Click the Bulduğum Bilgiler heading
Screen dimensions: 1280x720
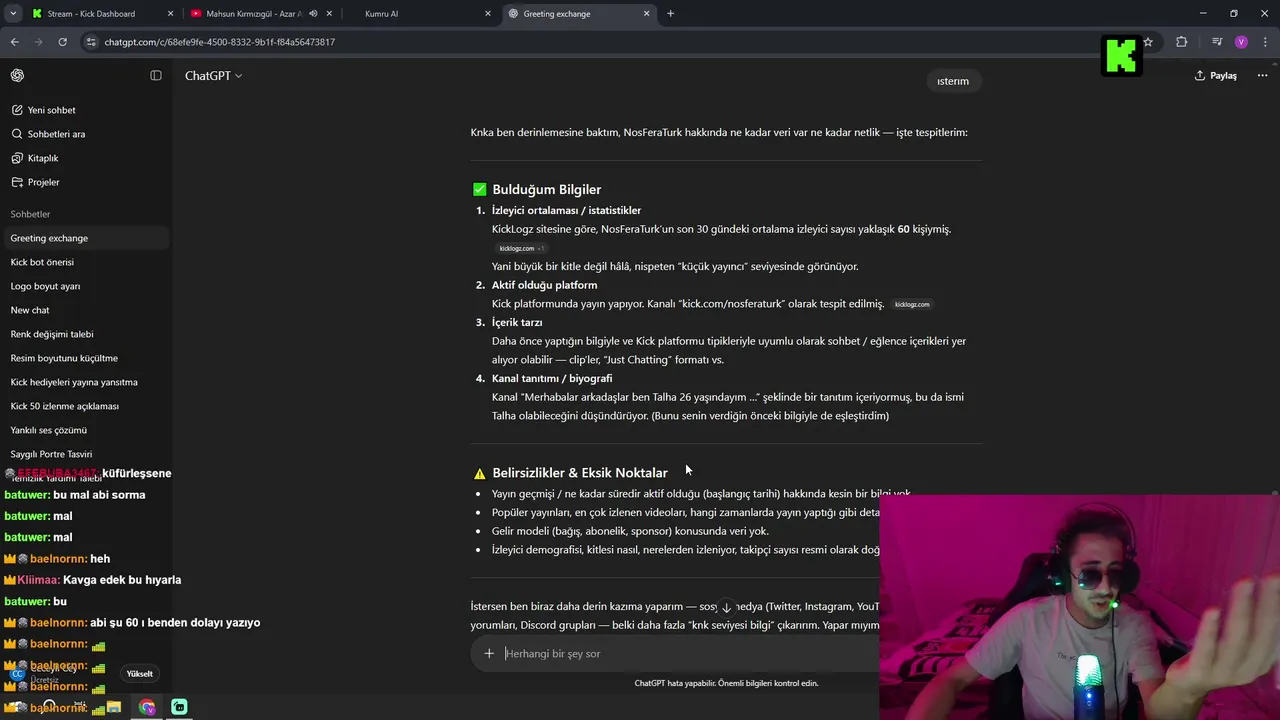tap(546, 189)
